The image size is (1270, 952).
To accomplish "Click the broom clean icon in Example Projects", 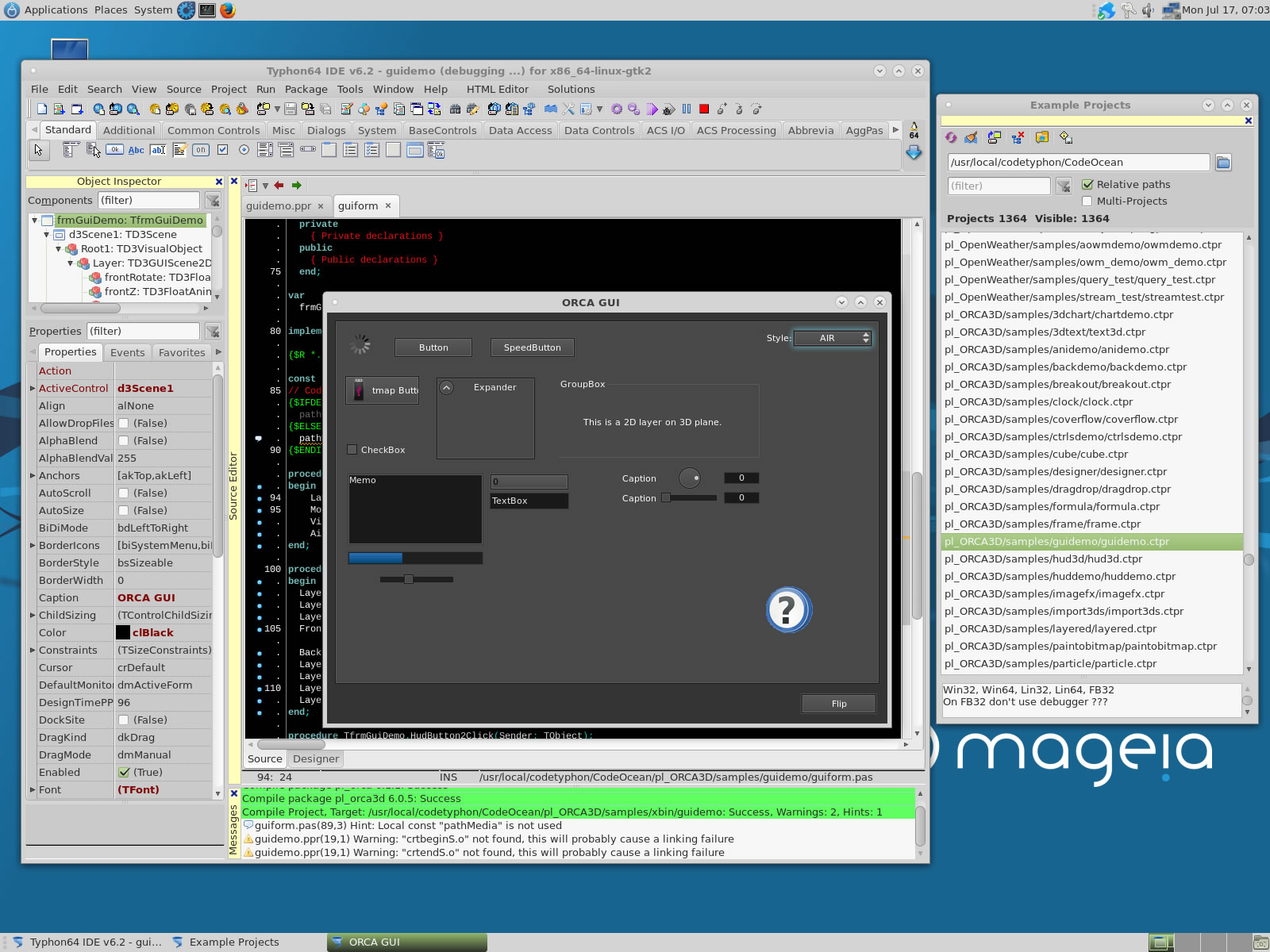I will [971, 137].
